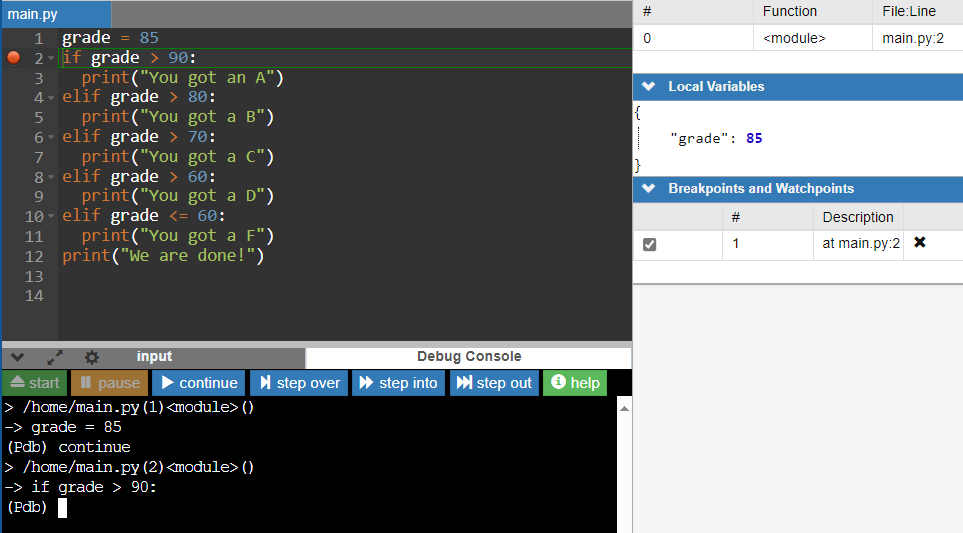Fold the elif block at line 8
Viewport: 963px width, 533px height.
tap(51, 177)
